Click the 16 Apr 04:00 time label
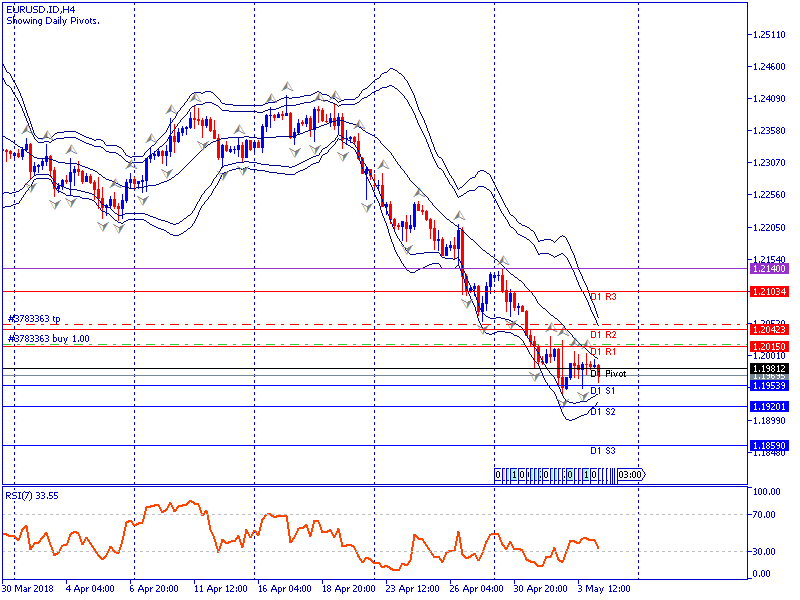This screenshot has height=600, width=800. coord(284,589)
